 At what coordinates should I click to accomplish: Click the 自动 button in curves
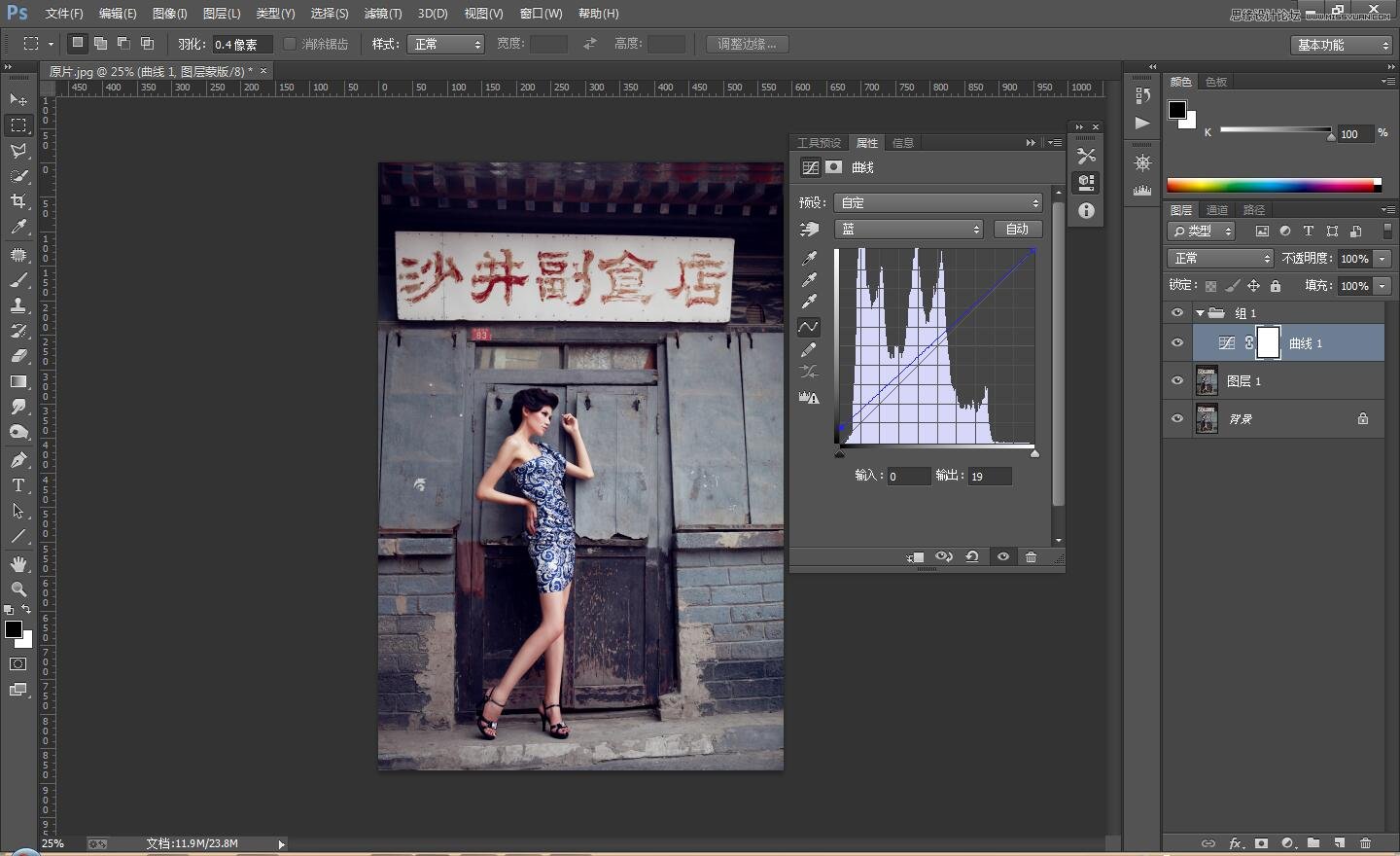tap(1017, 230)
